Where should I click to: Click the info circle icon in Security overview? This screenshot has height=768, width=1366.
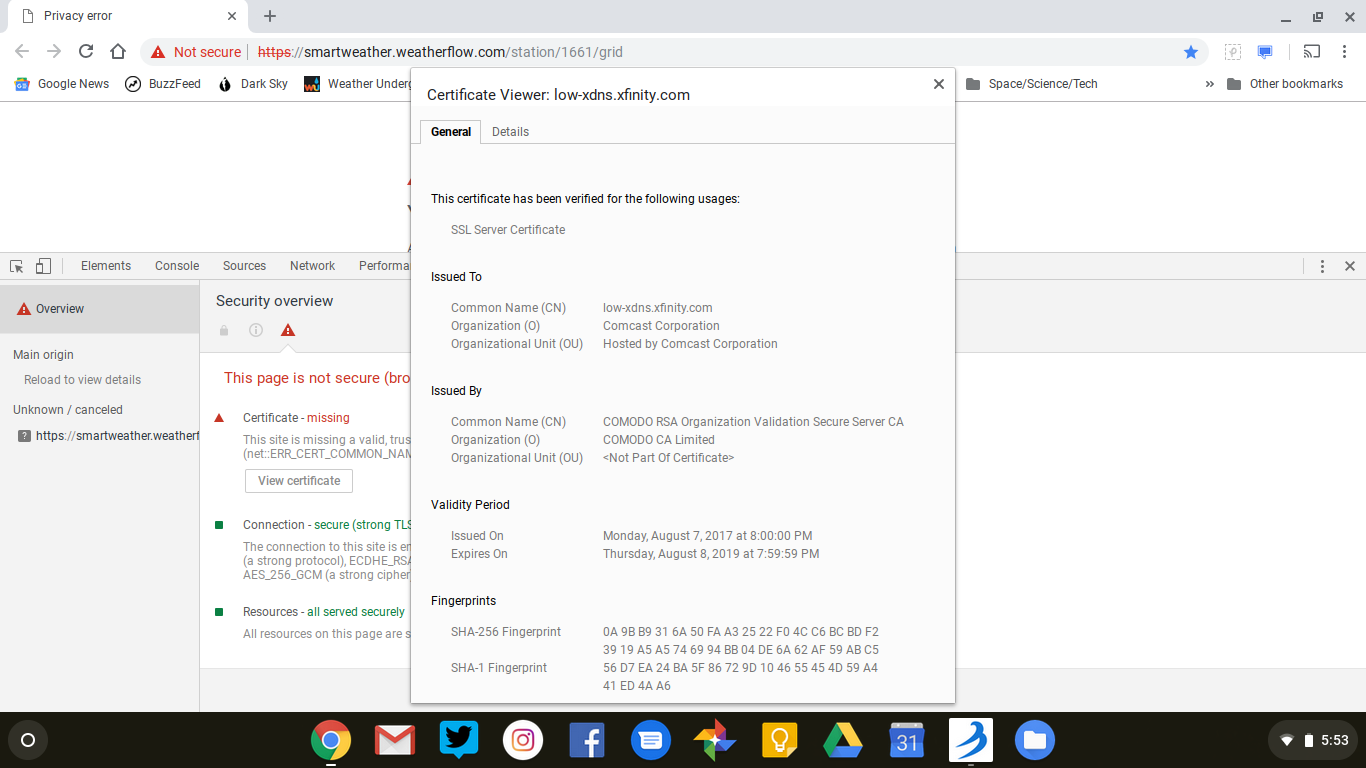pos(256,330)
